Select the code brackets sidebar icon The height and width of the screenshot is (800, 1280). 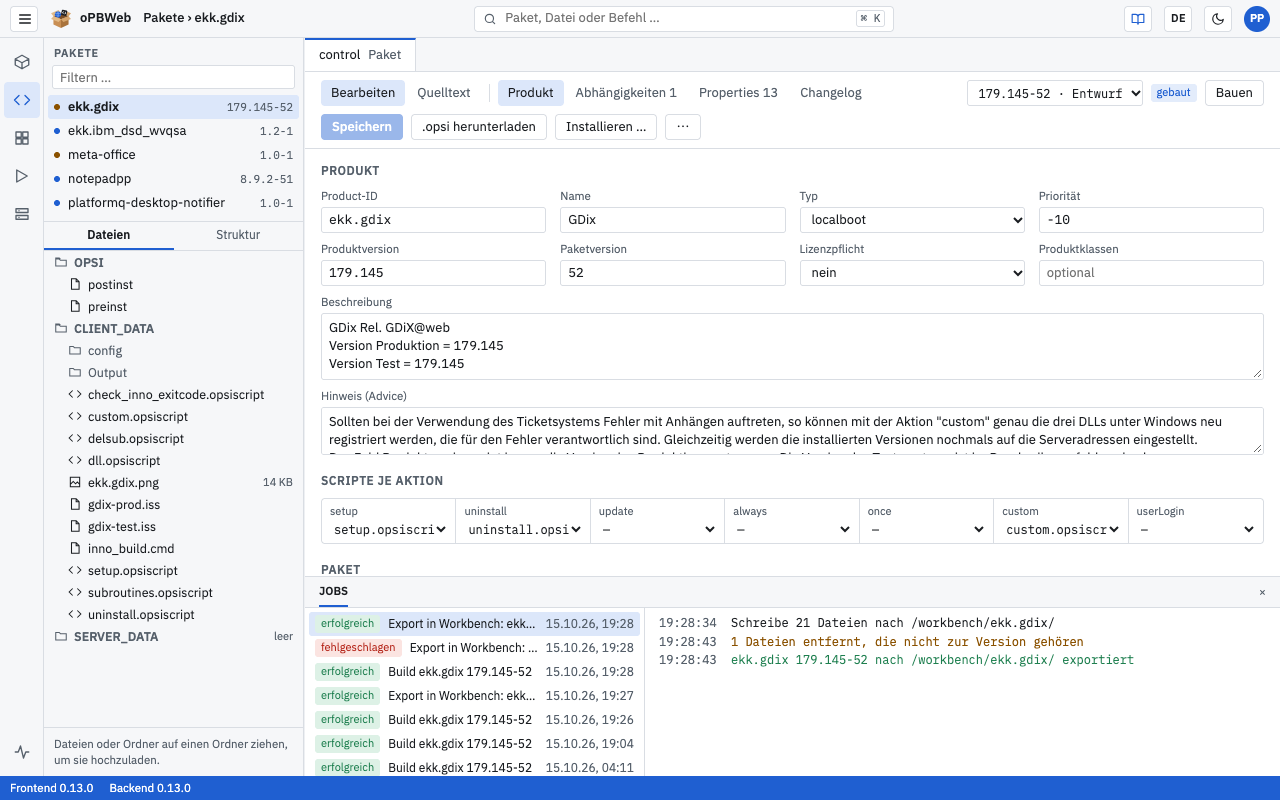point(22,100)
